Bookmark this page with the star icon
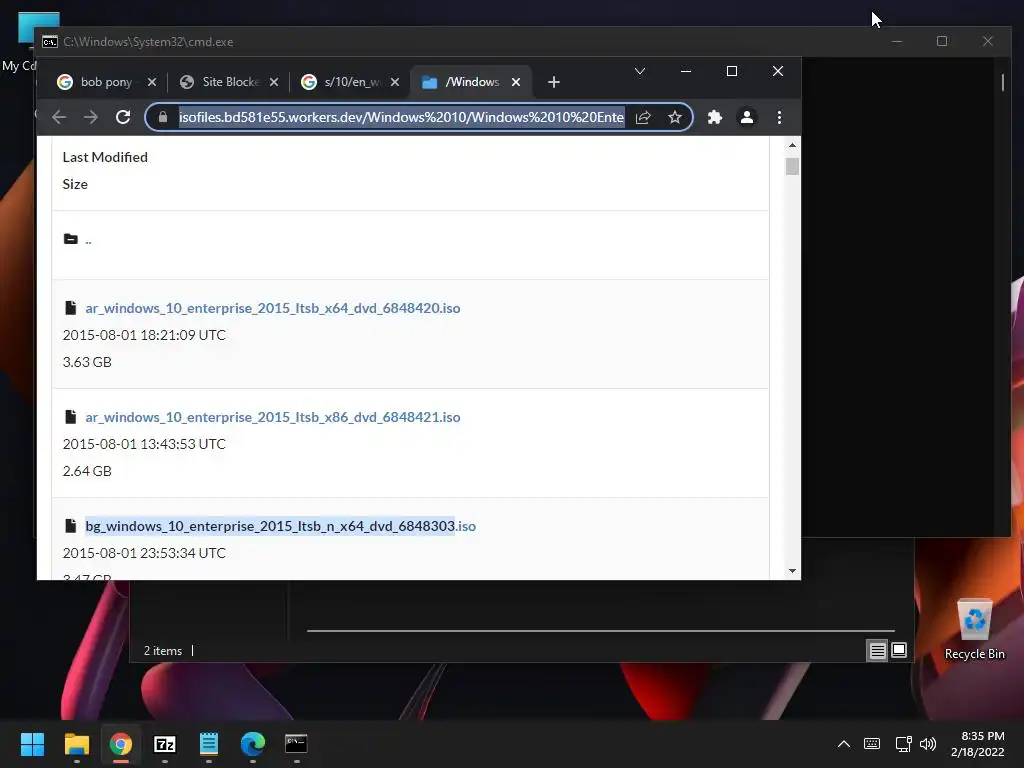The width and height of the screenshot is (1024, 768). (675, 118)
